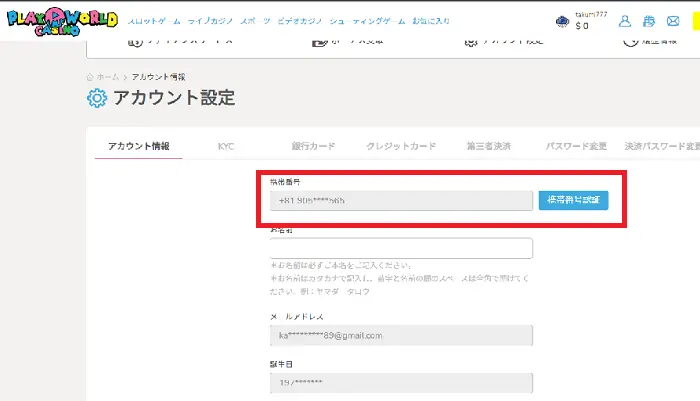This screenshot has height=401, width=700.
Task: Open the スロットゲーム menu
Action: [x=154, y=20]
